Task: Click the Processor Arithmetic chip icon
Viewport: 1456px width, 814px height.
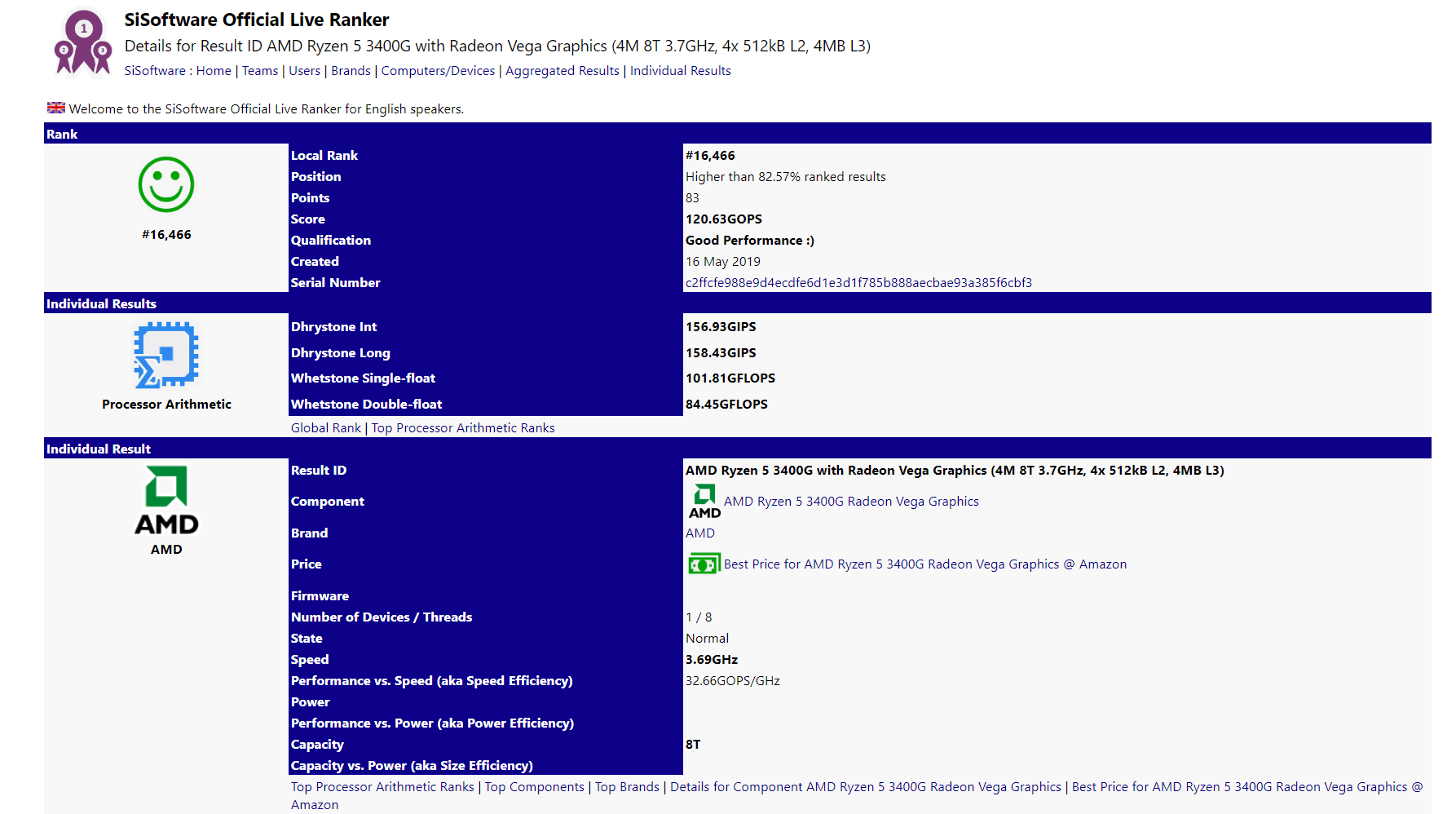Action: pyautogui.click(x=166, y=355)
